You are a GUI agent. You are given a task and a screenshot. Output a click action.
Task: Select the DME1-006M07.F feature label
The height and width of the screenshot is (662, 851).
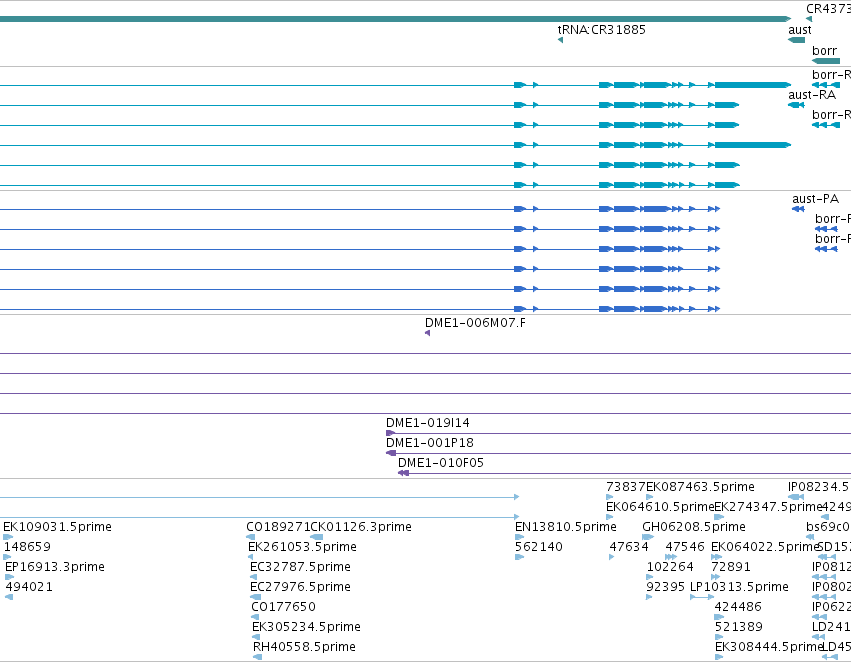coord(475,323)
